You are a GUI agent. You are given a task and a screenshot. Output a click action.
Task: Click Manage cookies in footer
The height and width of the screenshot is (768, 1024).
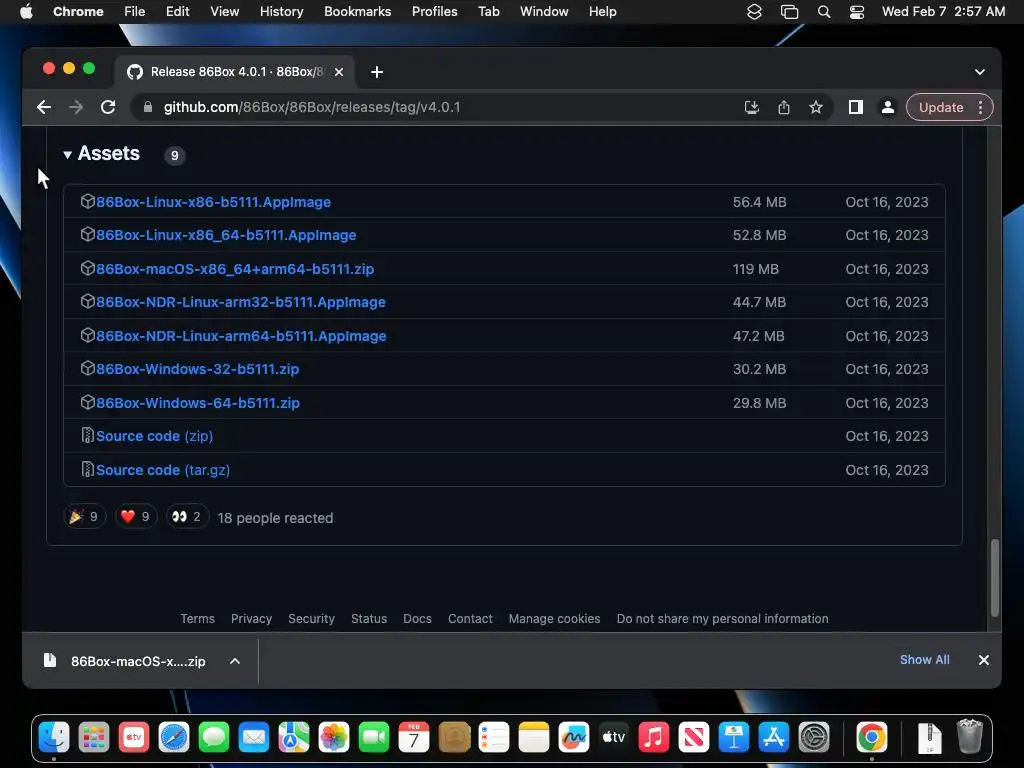click(x=554, y=618)
